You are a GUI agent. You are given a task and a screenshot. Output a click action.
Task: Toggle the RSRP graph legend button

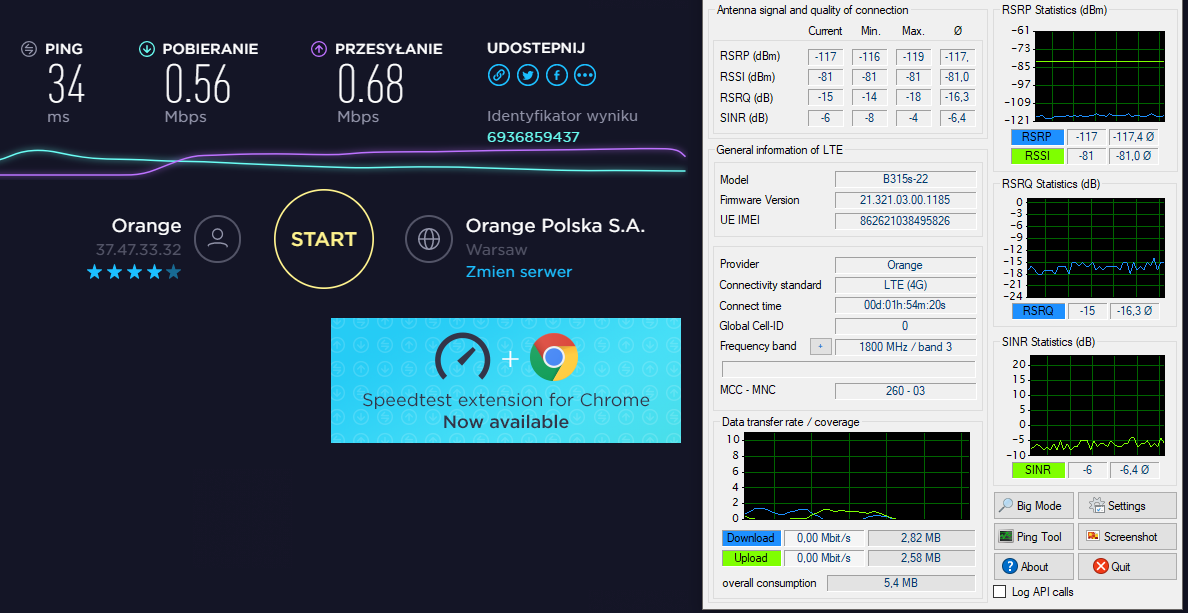pyautogui.click(x=1037, y=137)
